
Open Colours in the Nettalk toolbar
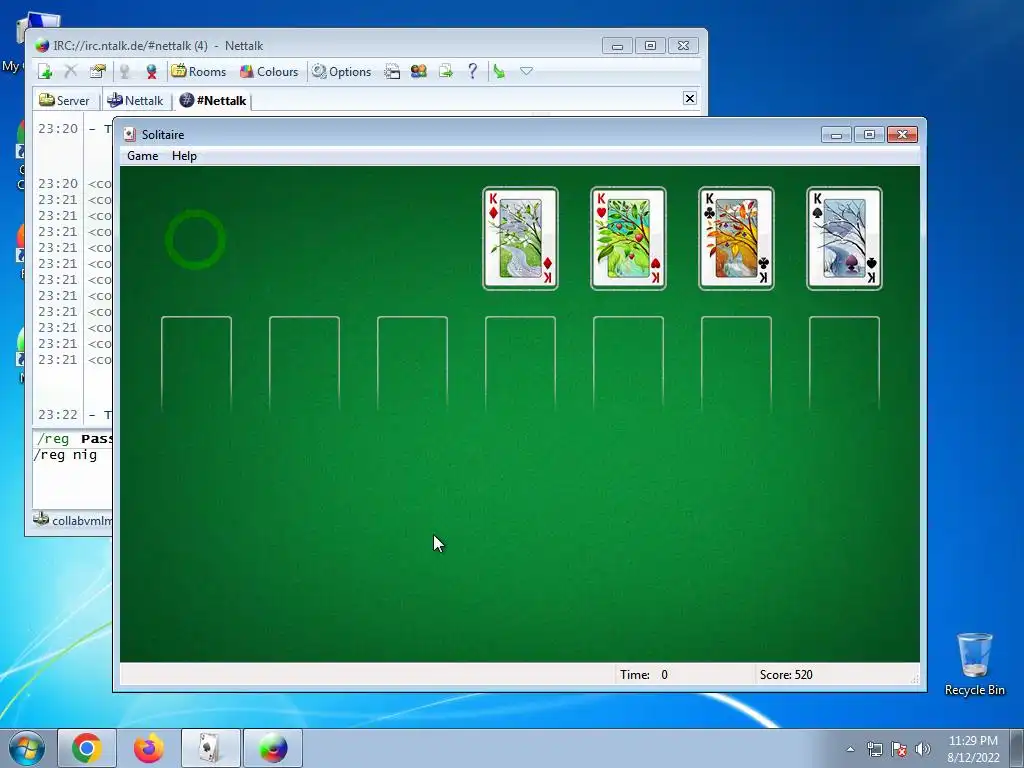click(269, 72)
